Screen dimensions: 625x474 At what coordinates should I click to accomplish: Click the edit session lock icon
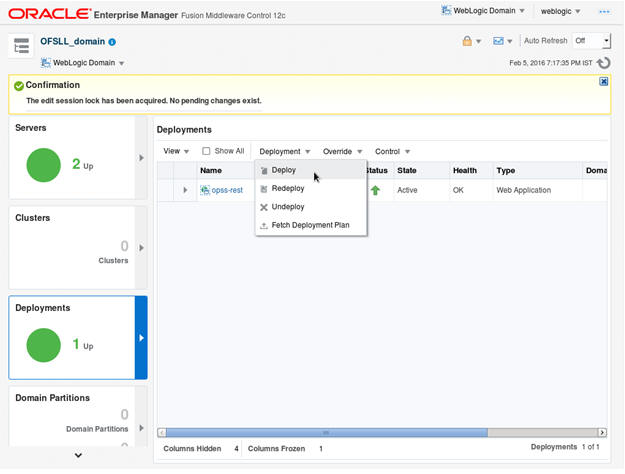click(x=467, y=41)
